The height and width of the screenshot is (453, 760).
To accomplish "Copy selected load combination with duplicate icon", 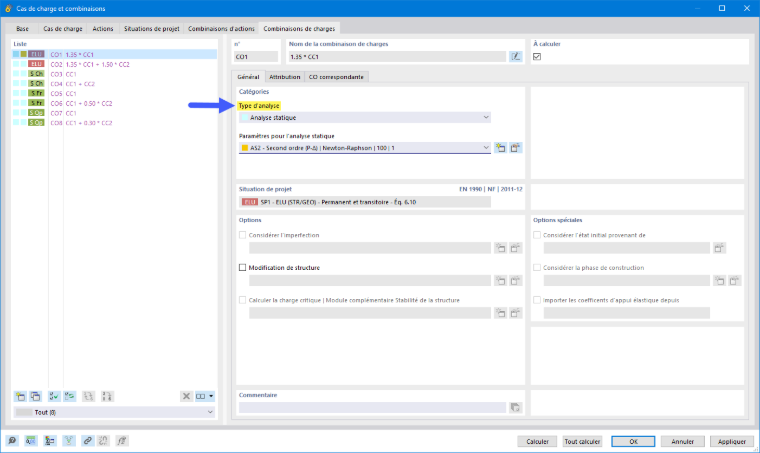I will point(35,396).
